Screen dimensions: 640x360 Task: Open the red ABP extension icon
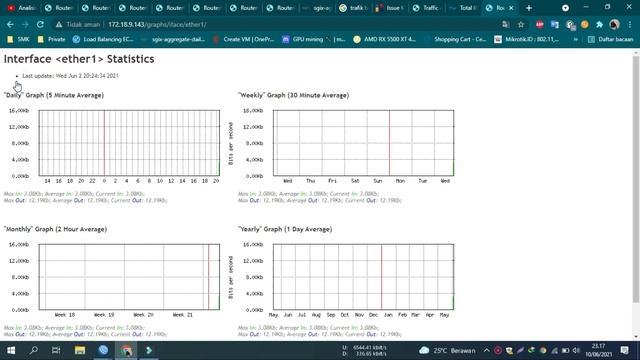pos(540,24)
